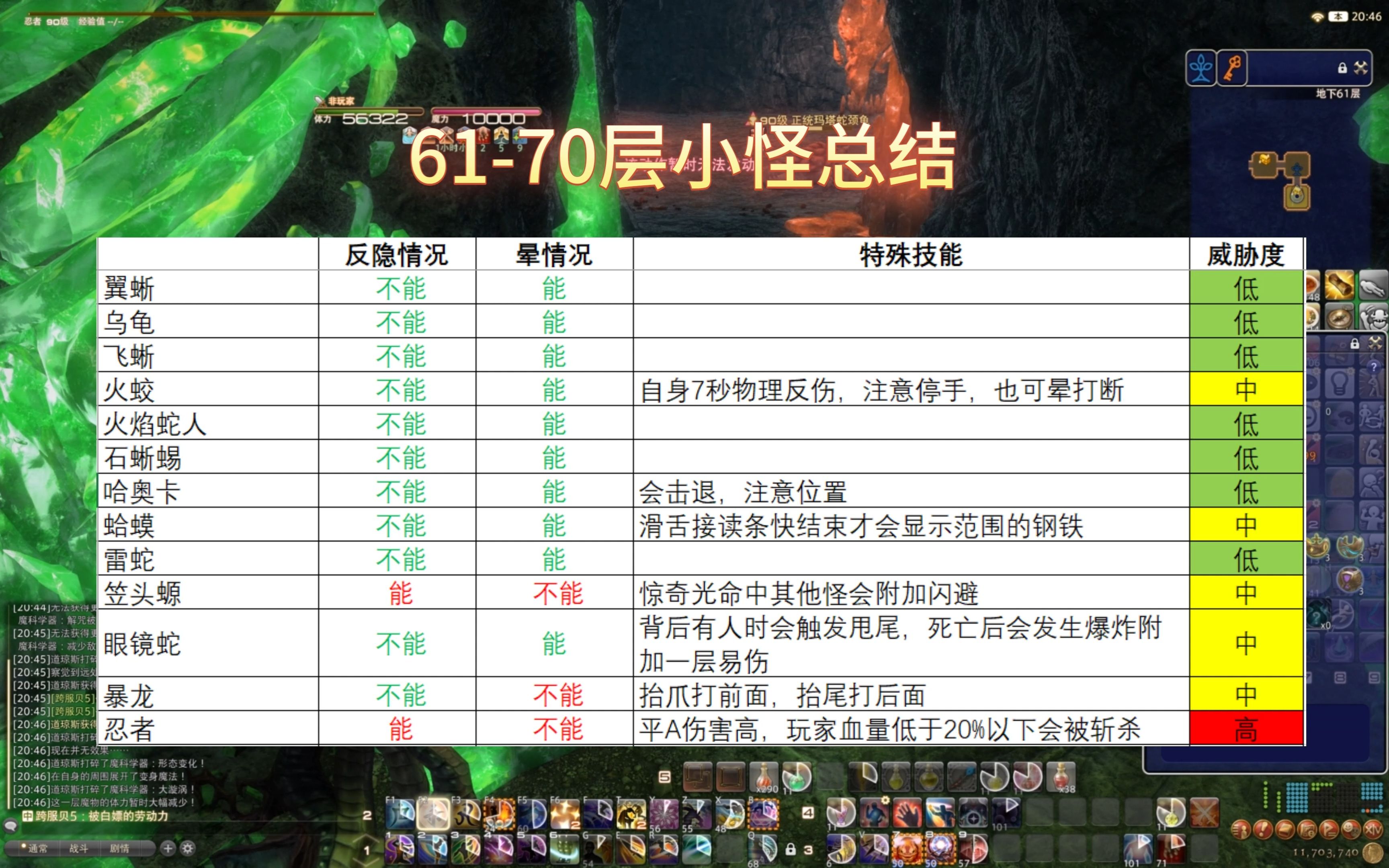Open the exclamation duty menu button

1263,829
